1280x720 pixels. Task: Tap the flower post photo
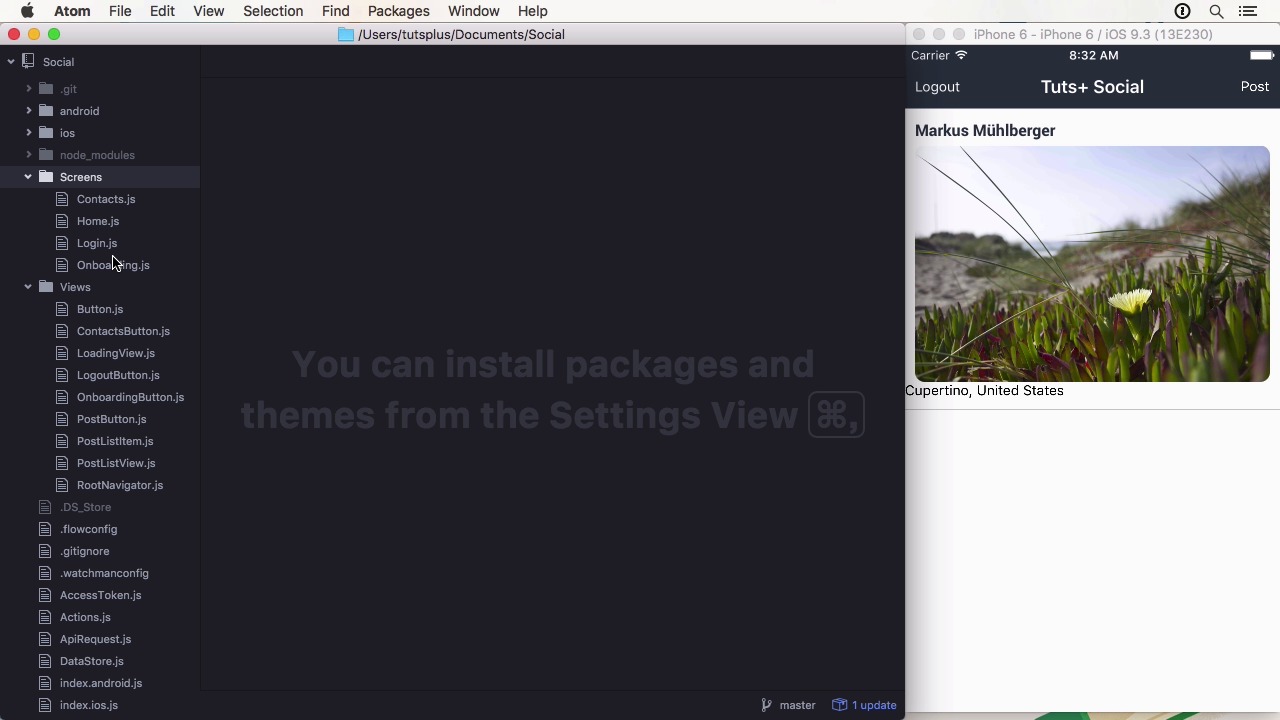1092,264
